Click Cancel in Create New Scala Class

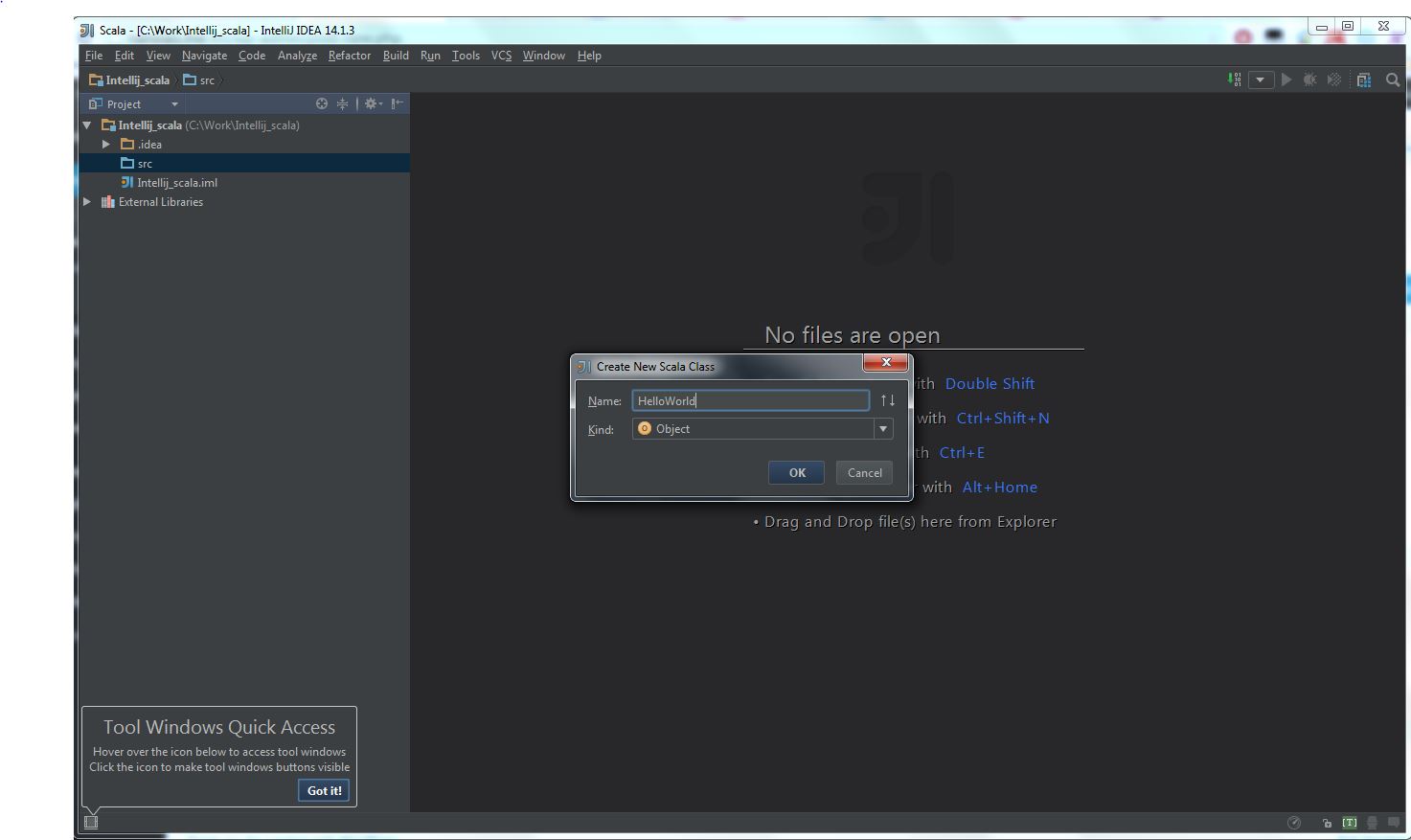tap(865, 472)
